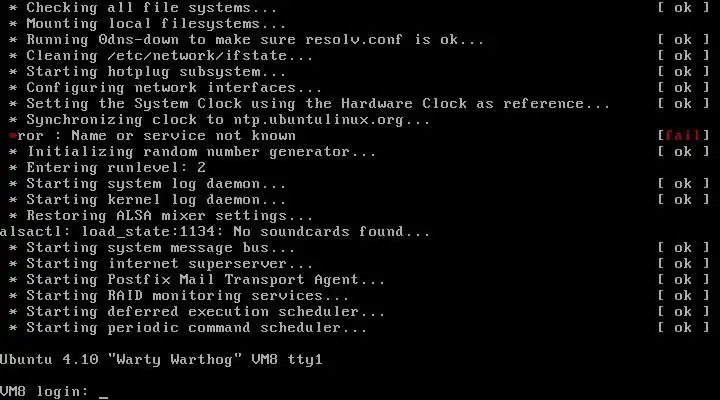Click ok status for Starting Postfix Mail Transport Agent
720x400 pixels.
(x=683, y=280)
